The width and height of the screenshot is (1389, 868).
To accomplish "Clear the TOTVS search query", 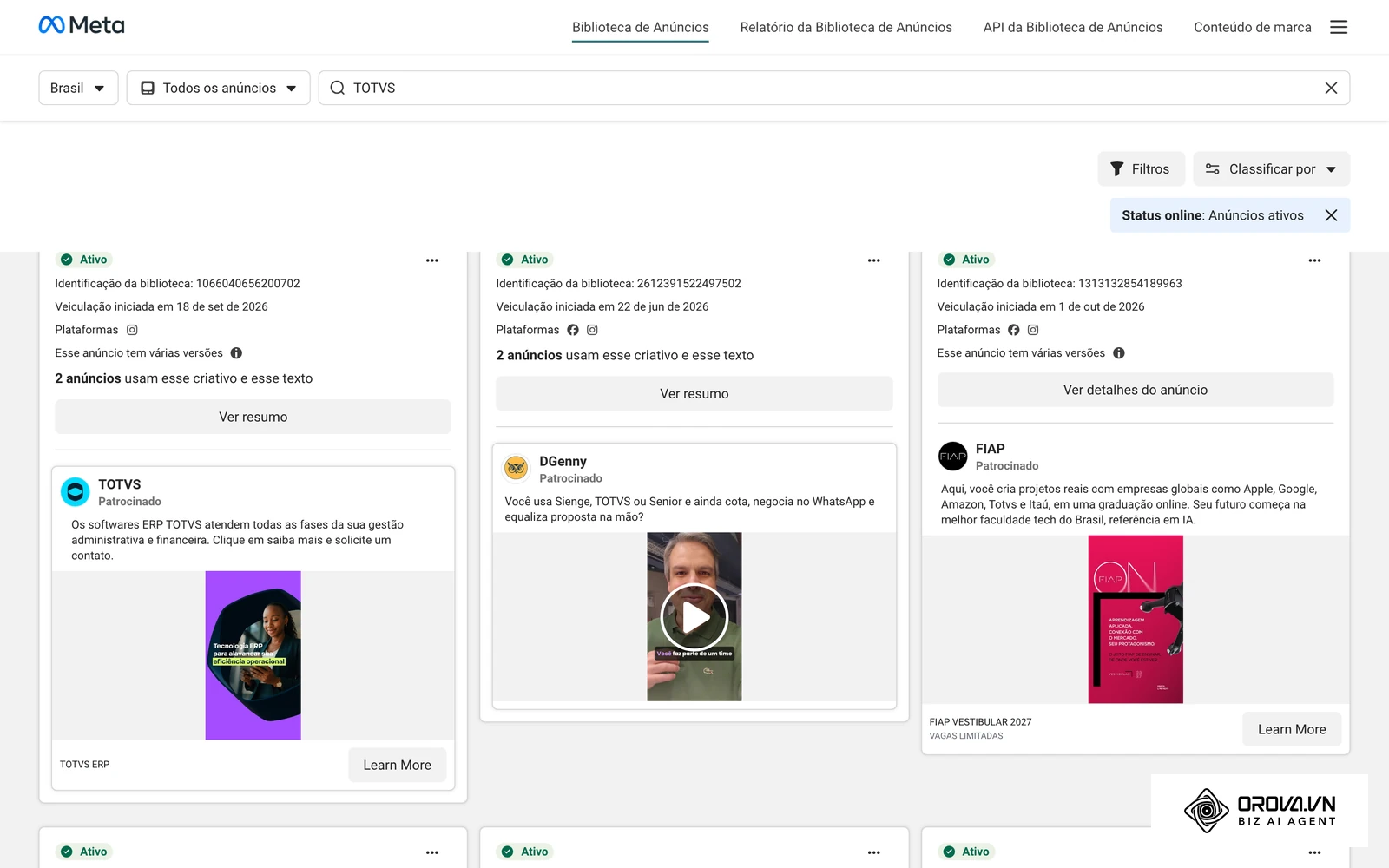I will 1331,88.
